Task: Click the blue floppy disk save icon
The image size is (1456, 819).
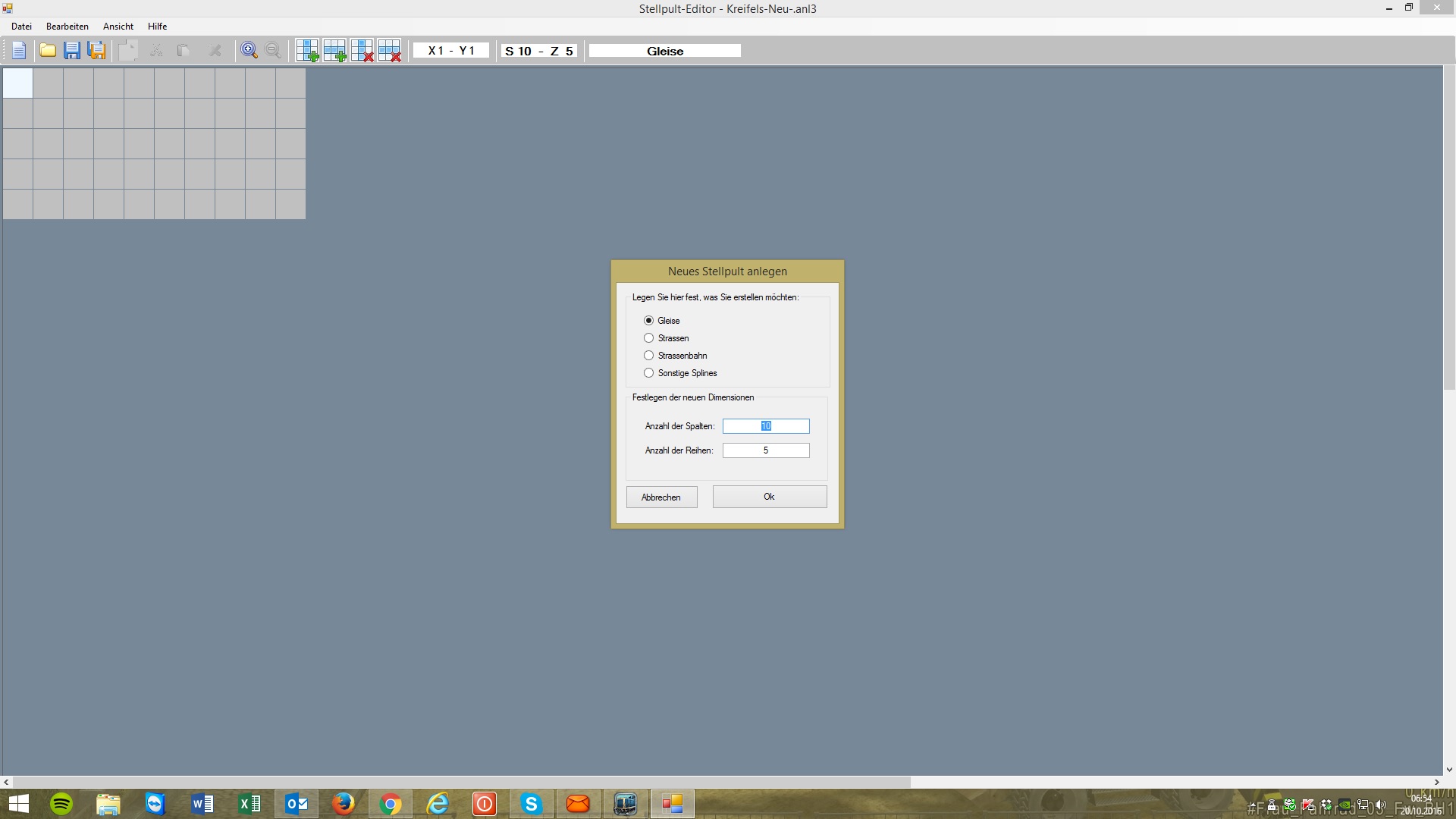Action: click(72, 51)
